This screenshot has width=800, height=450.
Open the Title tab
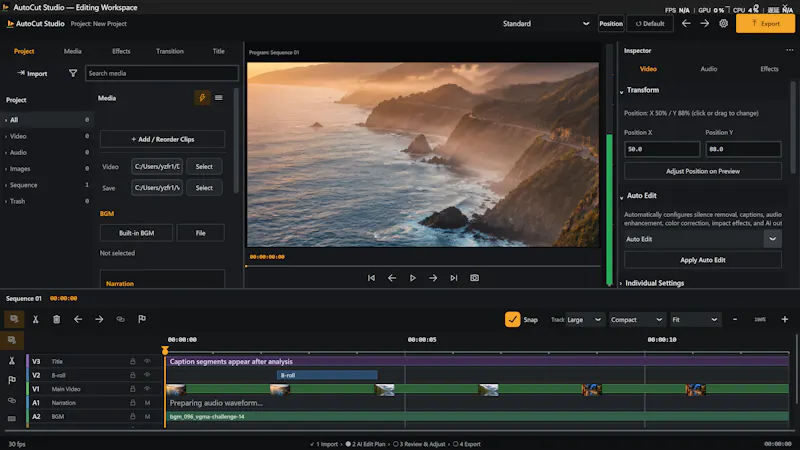tap(218, 51)
